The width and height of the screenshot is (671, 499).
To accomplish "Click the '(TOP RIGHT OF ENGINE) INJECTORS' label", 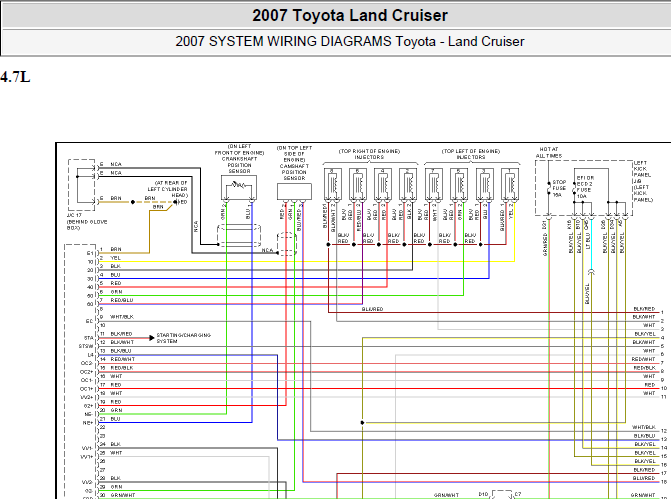I will point(369,154).
